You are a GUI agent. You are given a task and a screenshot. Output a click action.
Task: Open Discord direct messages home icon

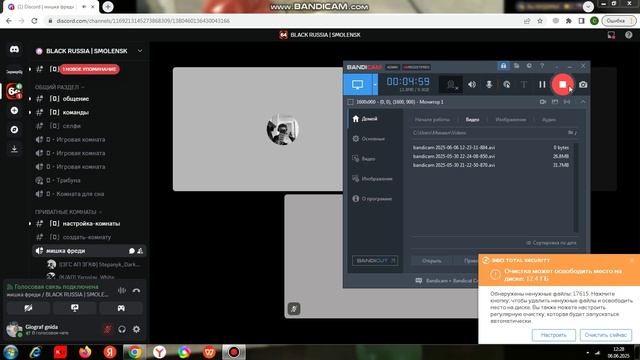tap(14, 49)
